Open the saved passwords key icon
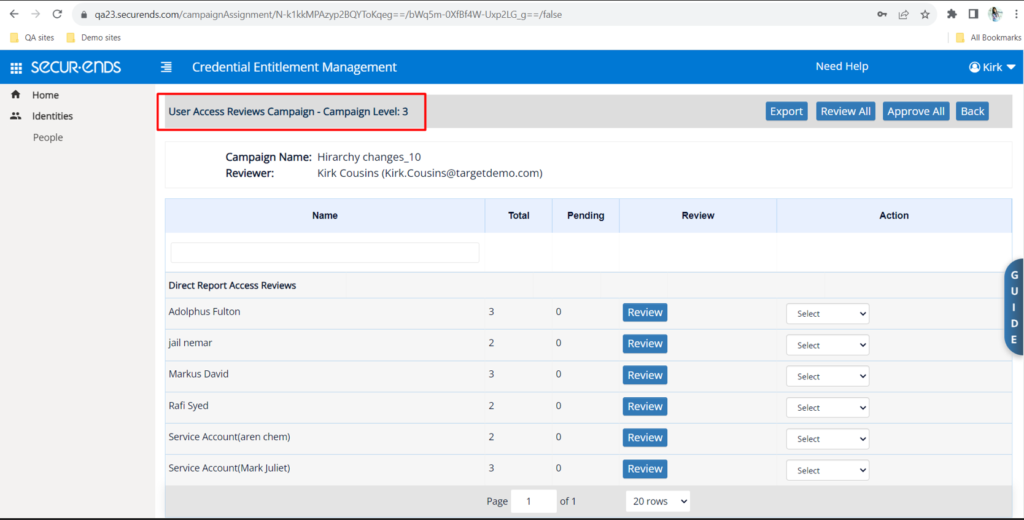This screenshot has width=1024, height=520. click(882, 14)
